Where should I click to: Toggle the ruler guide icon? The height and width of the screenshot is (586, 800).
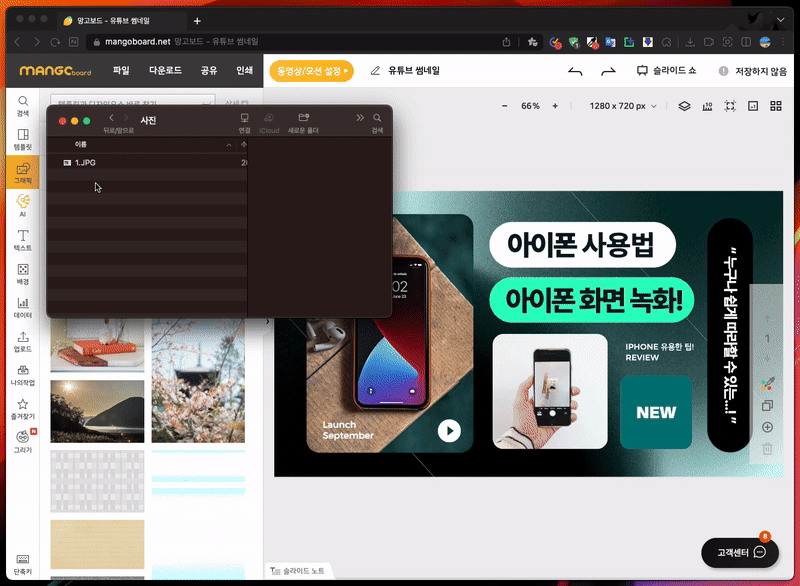click(707, 106)
